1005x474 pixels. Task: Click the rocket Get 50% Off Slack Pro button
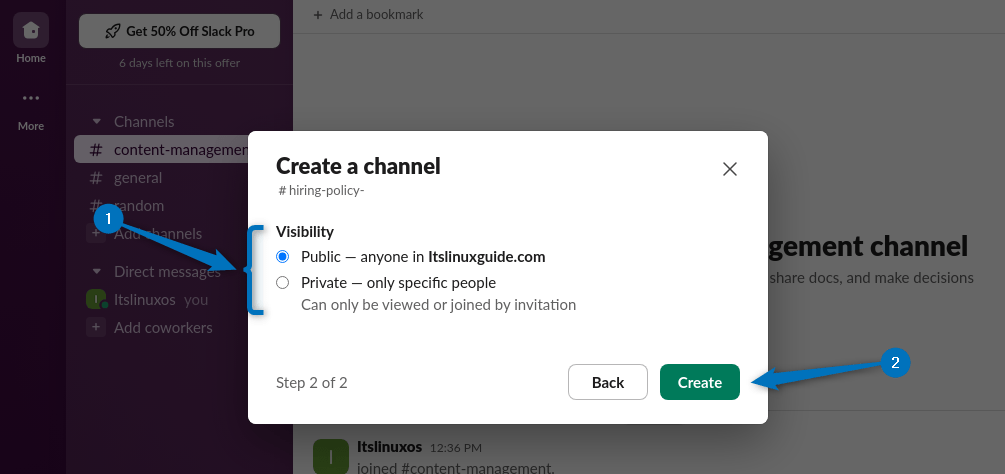pos(179,31)
